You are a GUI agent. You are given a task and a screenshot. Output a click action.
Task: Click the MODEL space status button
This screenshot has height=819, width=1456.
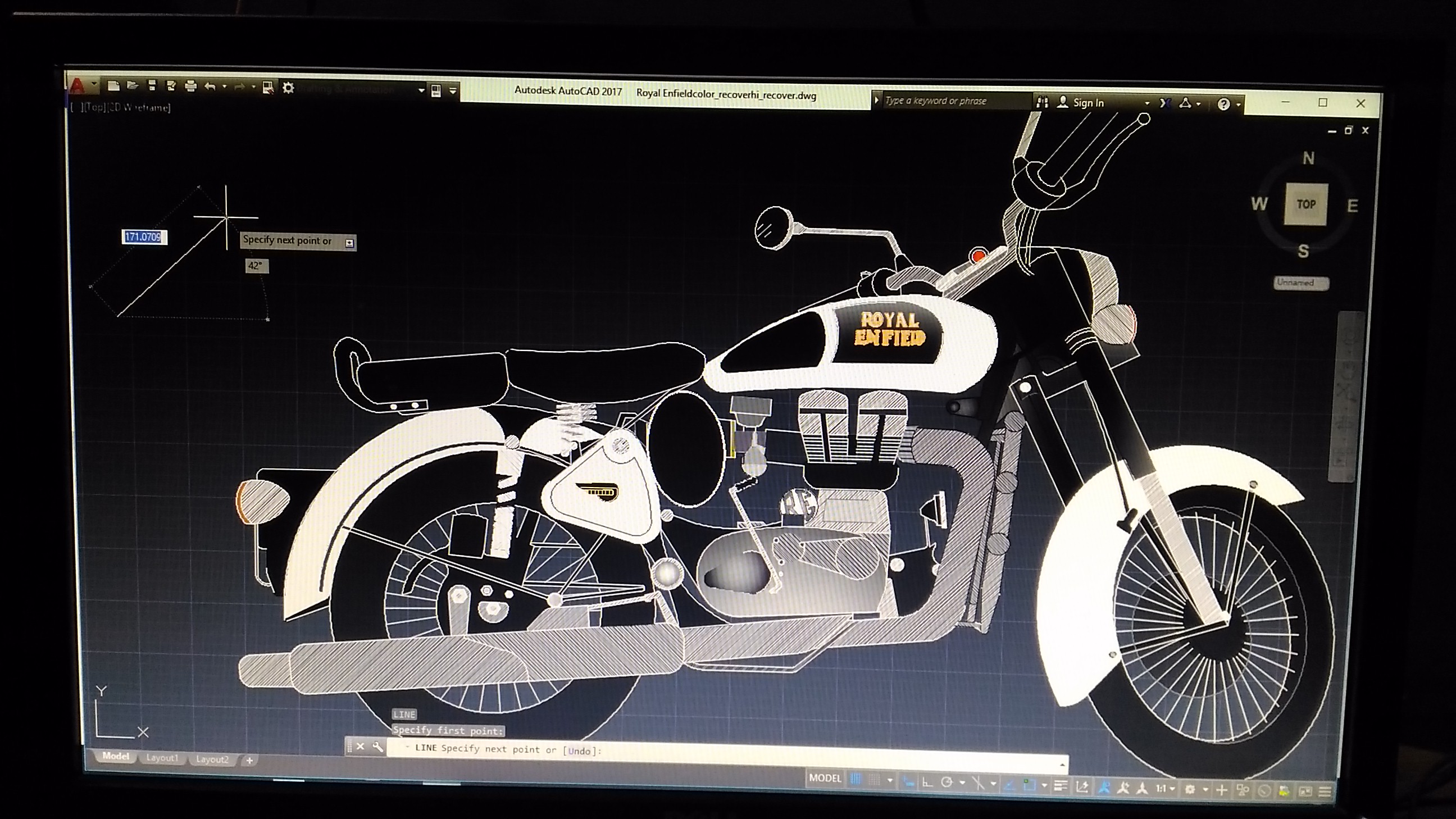tap(826, 779)
